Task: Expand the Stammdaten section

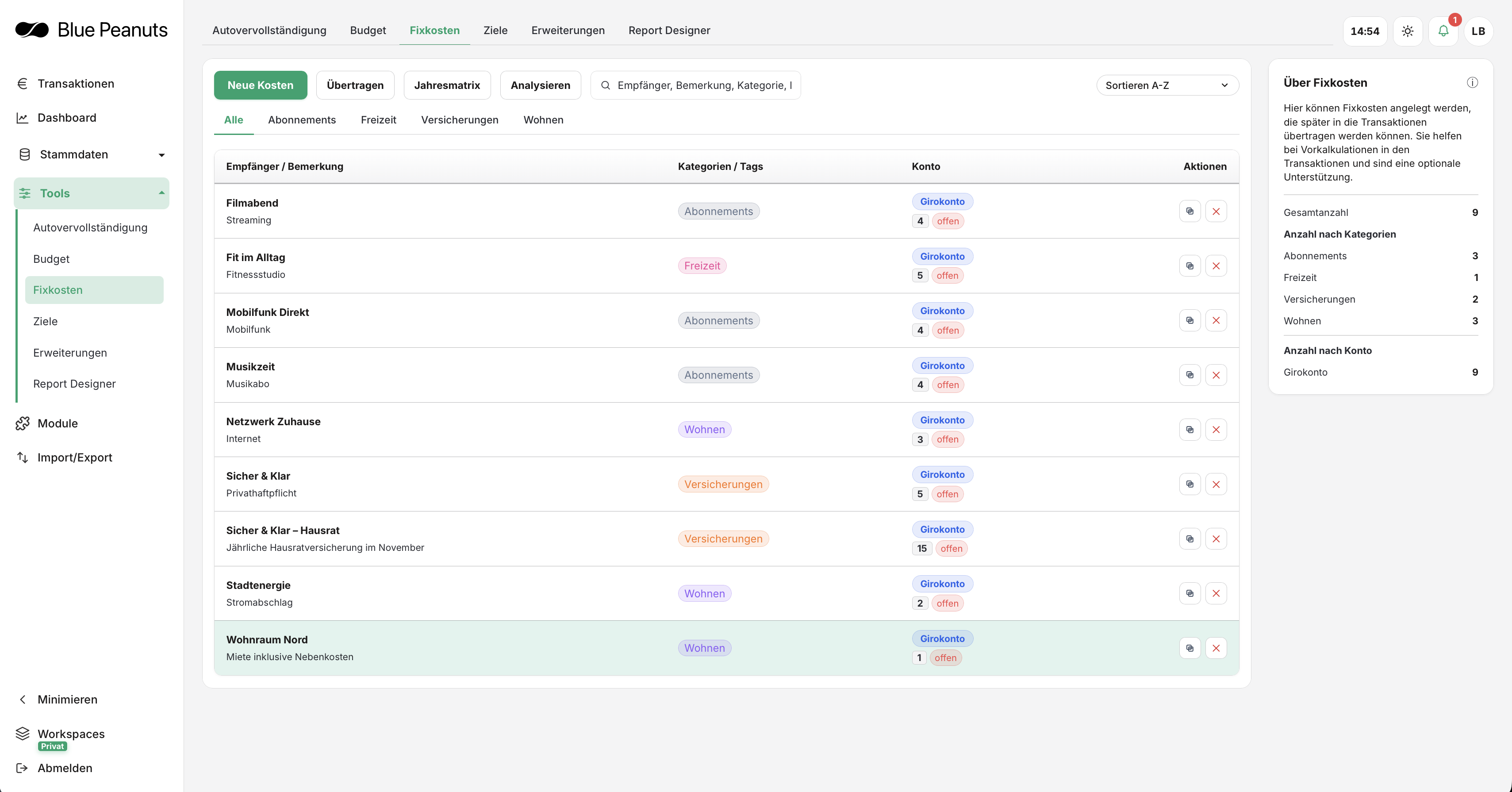Action: pyautogui.click(x=92, y=154)
